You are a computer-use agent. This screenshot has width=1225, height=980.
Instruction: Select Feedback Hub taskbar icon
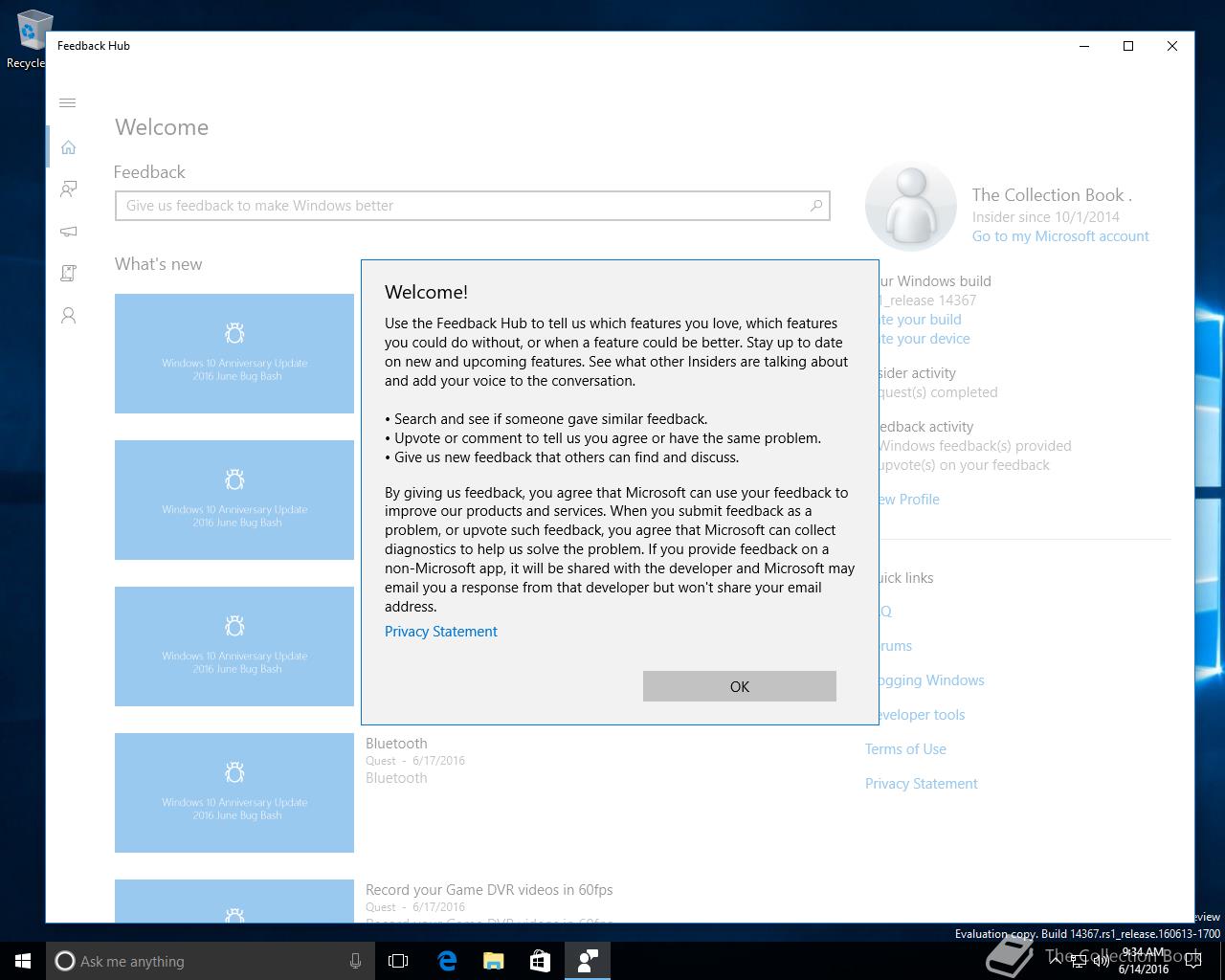tap(587, 961)
